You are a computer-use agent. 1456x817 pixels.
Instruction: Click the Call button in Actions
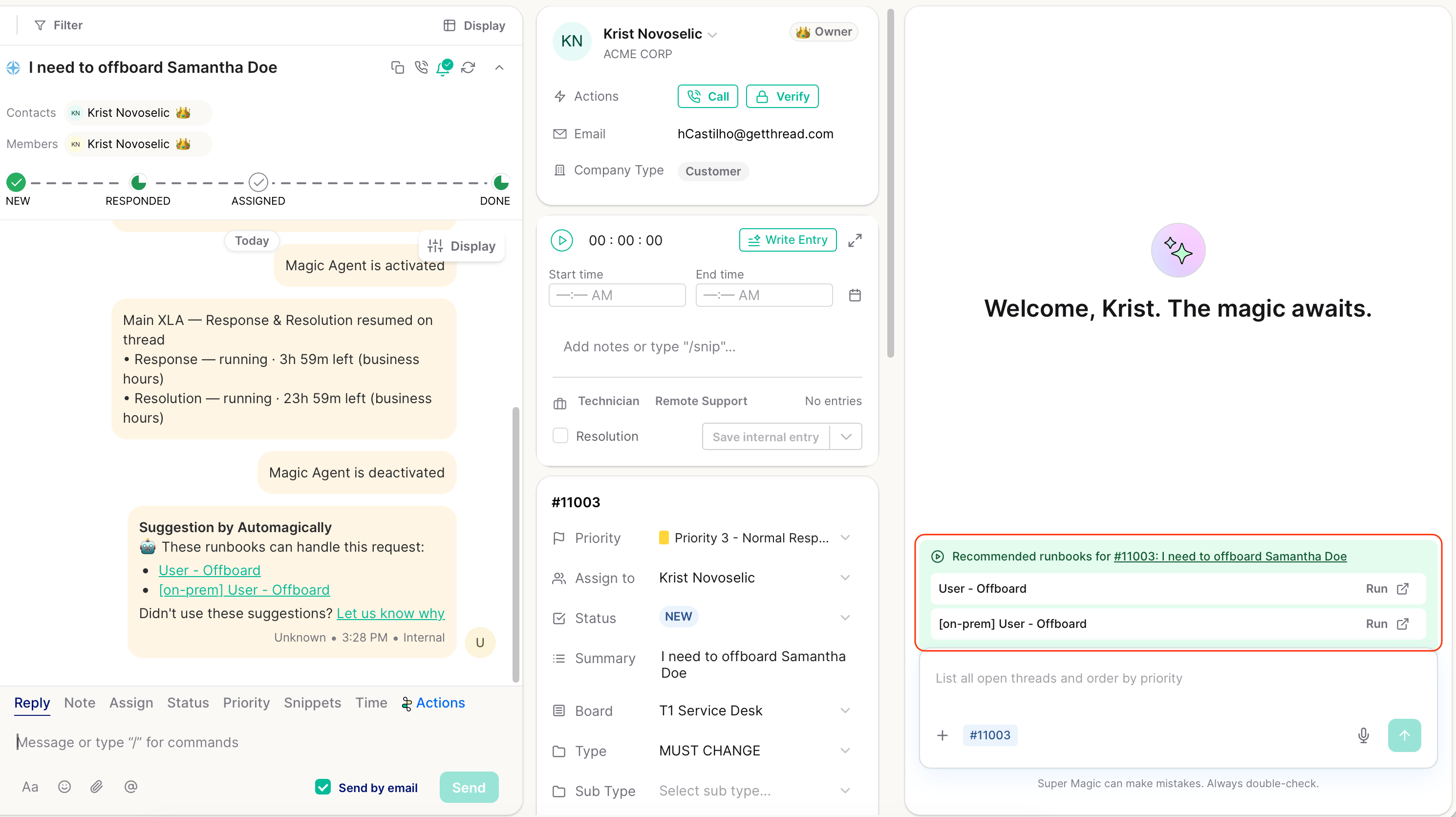707,97
